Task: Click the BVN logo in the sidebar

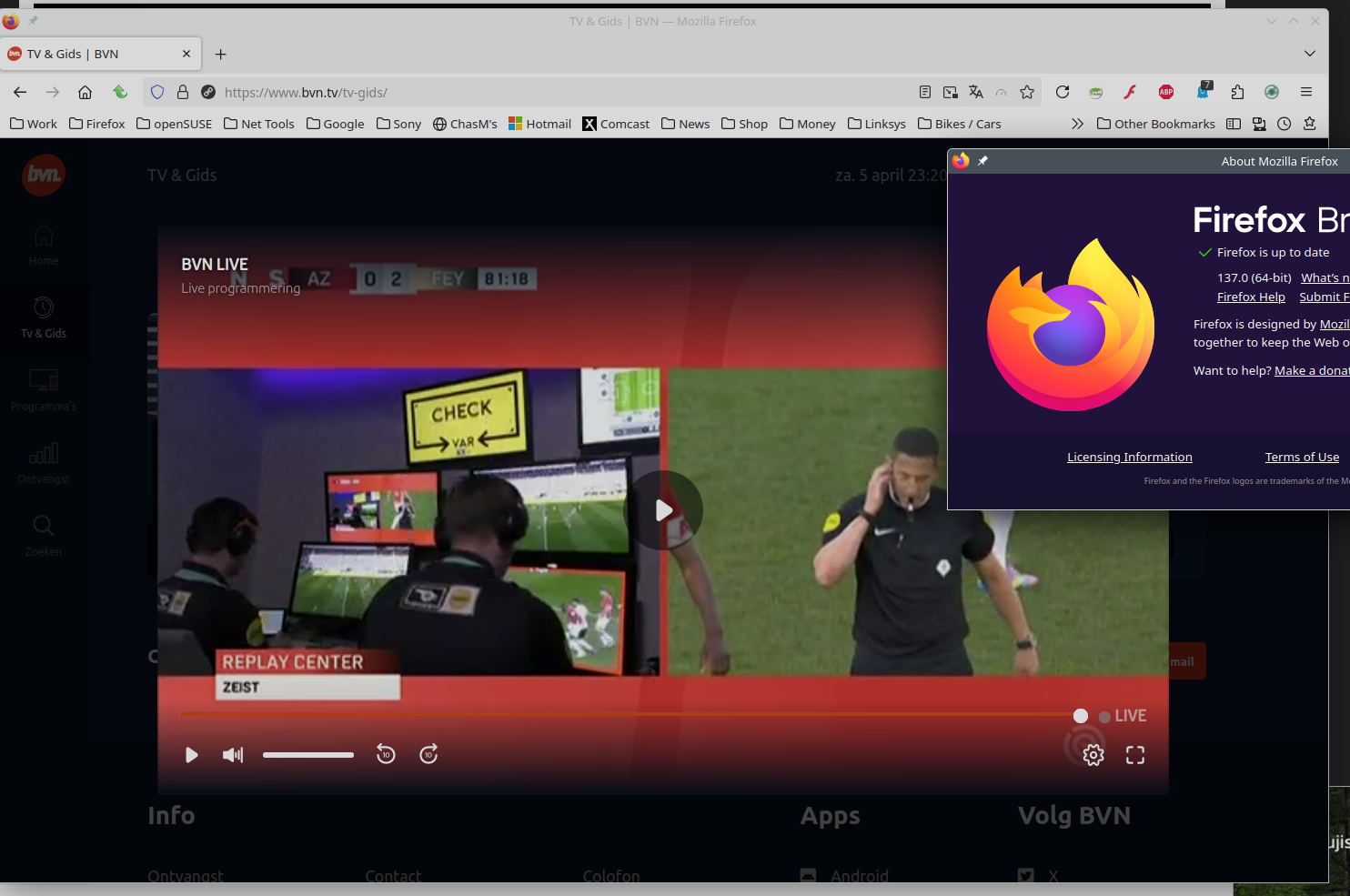Action: coord(43,174)
